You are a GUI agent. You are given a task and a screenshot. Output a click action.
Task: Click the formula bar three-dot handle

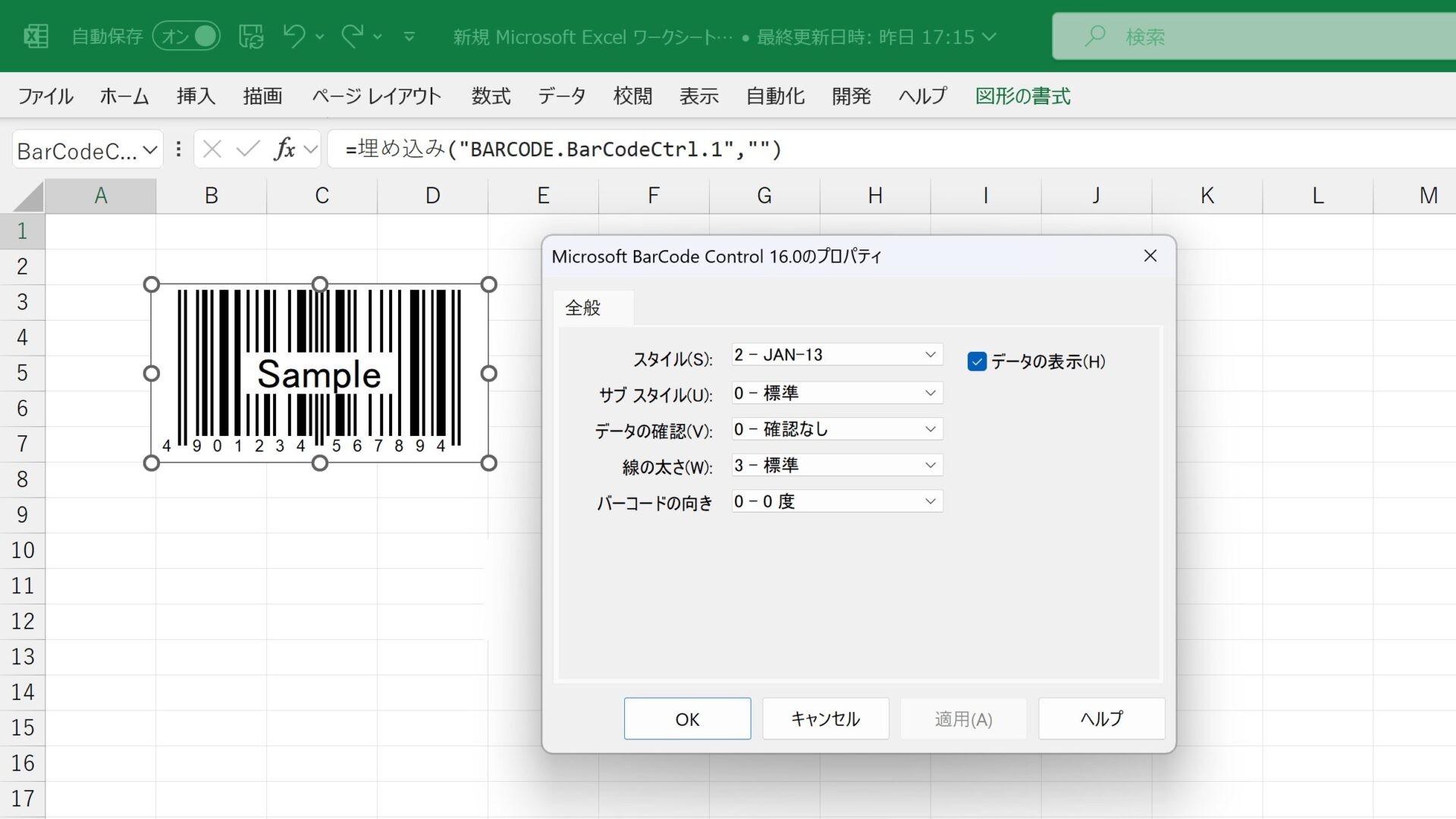coord(178,149)
